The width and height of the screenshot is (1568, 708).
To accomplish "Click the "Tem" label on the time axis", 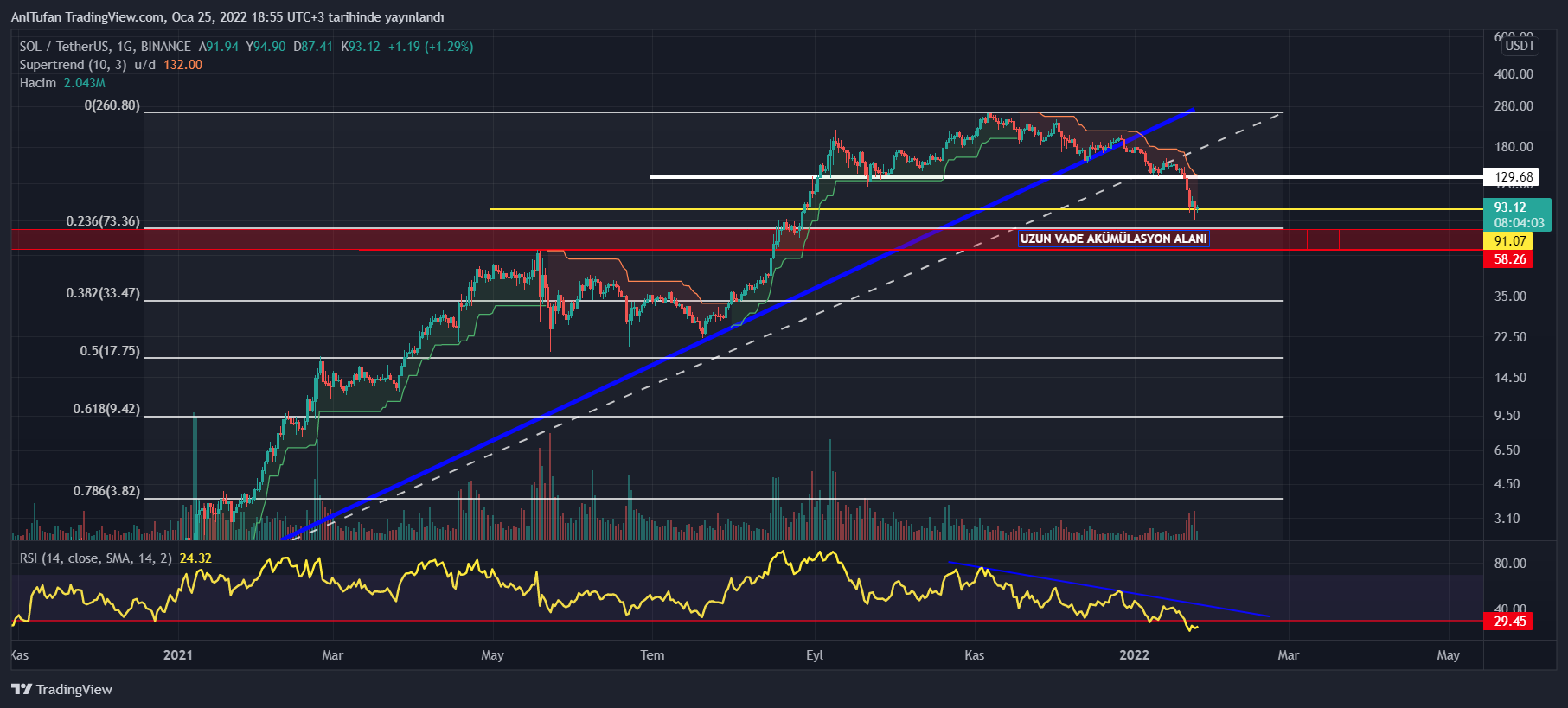I will click(x=652, y=655).
